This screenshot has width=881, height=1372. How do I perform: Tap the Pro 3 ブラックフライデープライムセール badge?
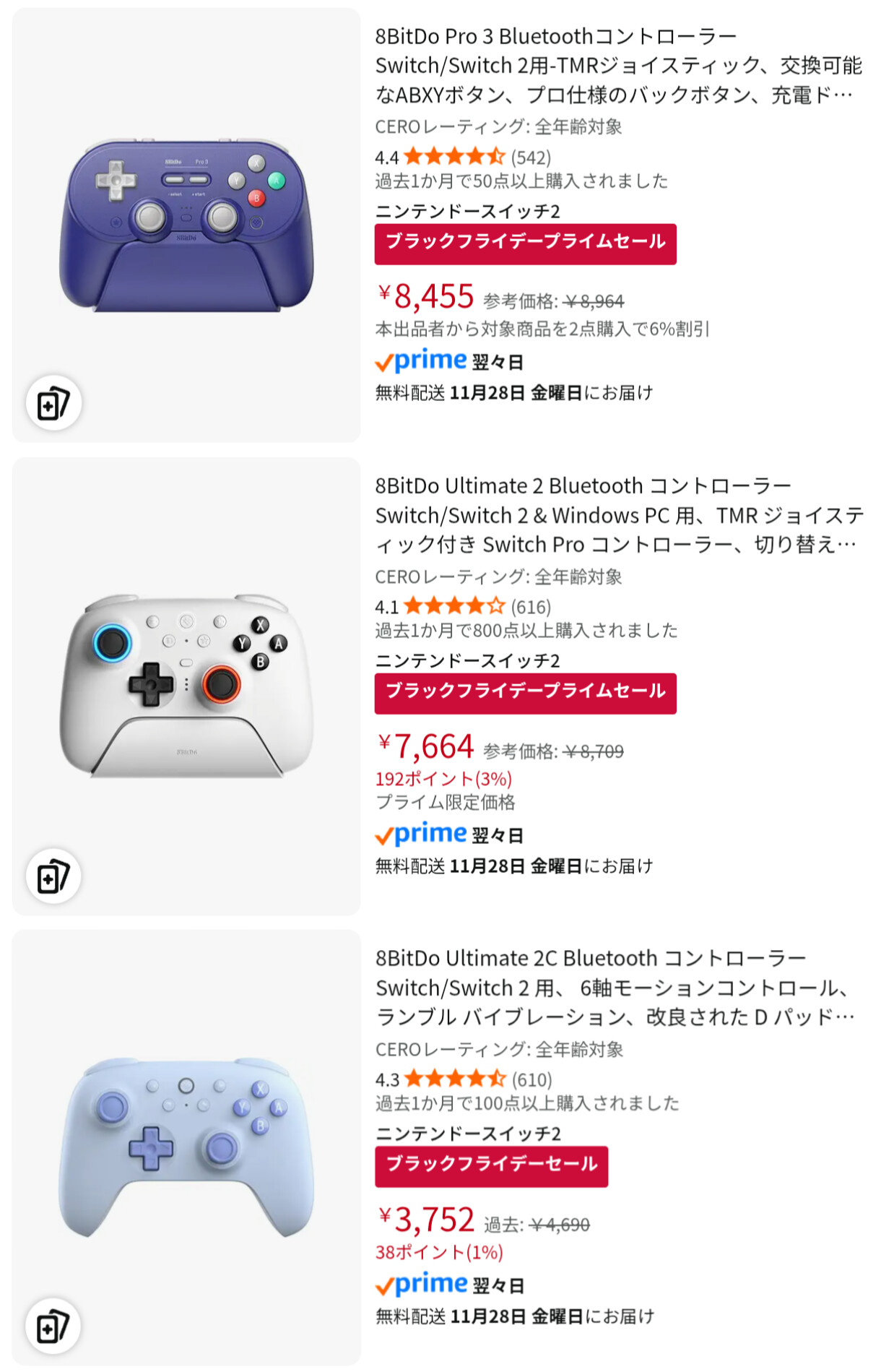[x=525, y=243]
